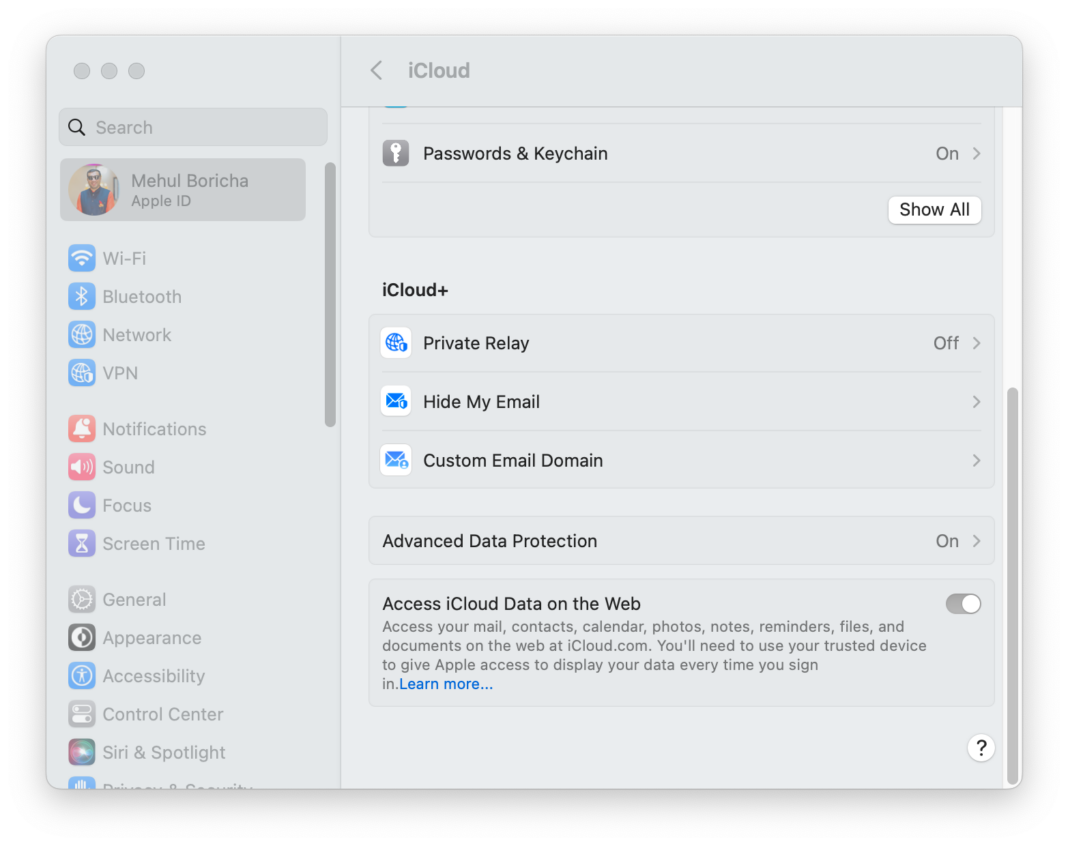Click the Advanced Data Protection label
The width and height of the screenshot is (1068, 846).
coord(490,541)
